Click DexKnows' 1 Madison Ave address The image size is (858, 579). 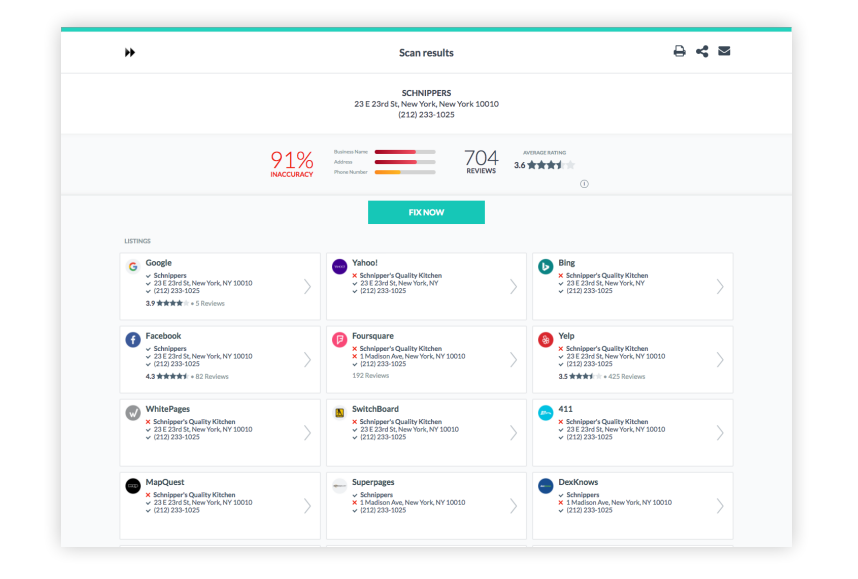click(x=619, y=502)
